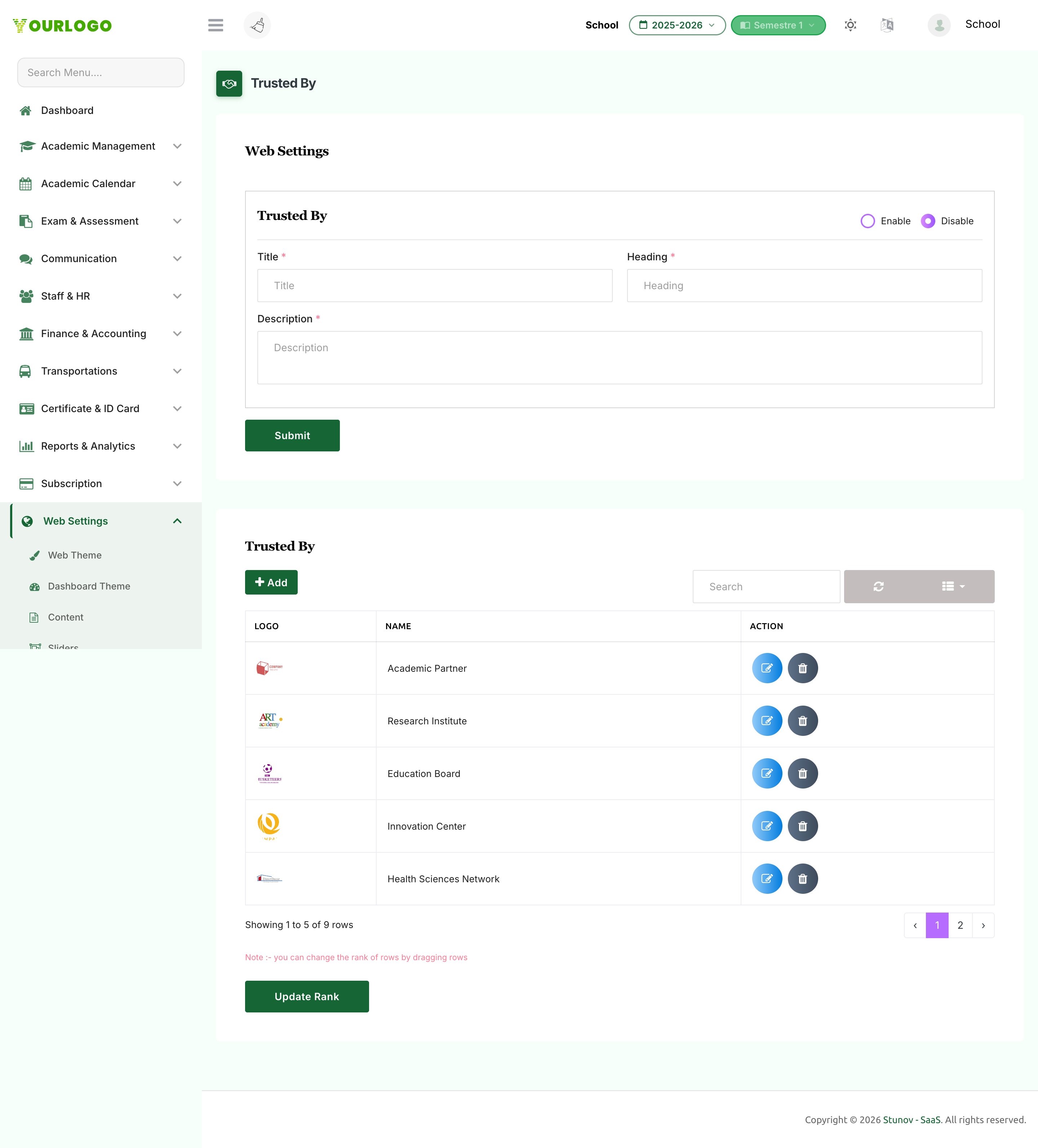Switch theme with the sun icon
The width and height of the screenshot is (1038, 1148).
click(x=850, y=25)
